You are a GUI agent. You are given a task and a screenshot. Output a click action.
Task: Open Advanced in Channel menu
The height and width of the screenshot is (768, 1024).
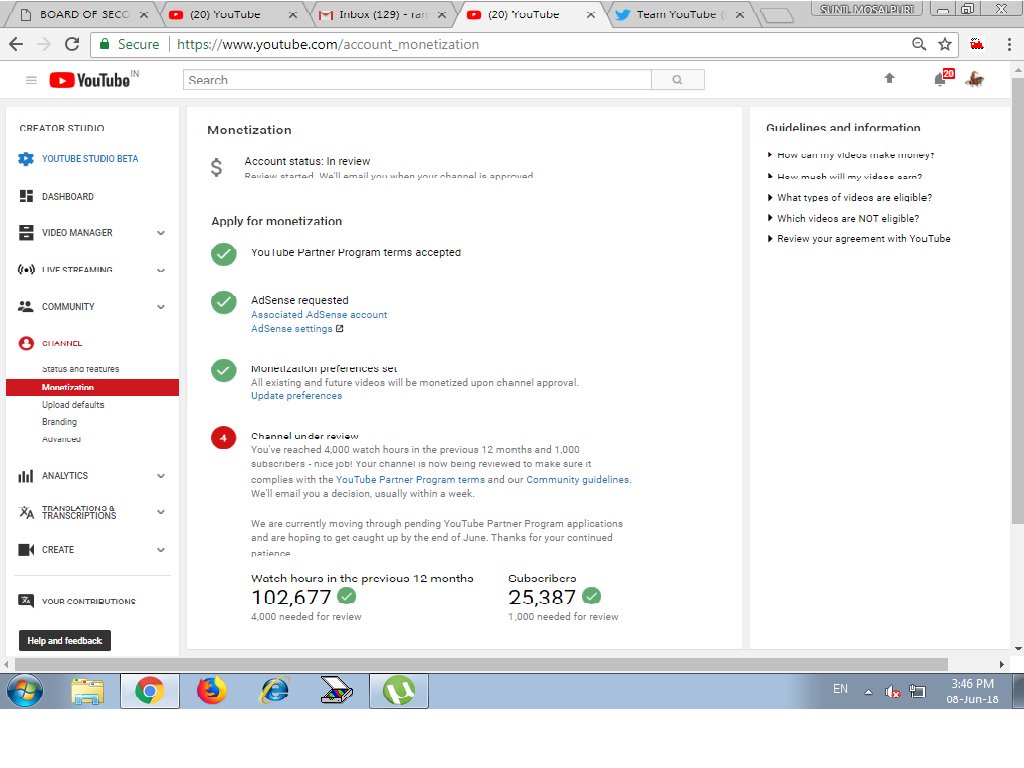click(61, 438)
